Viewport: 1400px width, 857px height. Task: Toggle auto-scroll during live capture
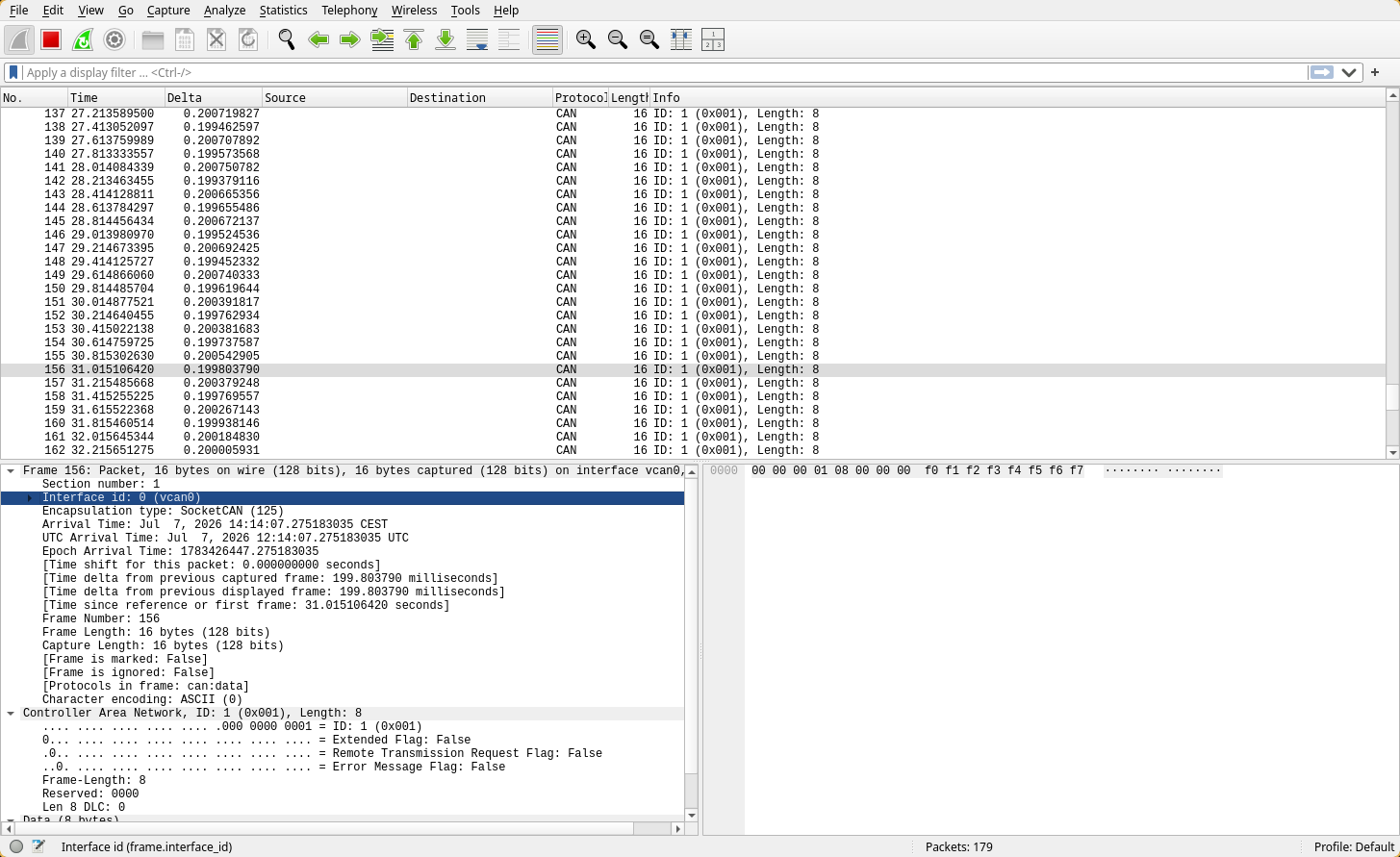[x=477, y=39]
